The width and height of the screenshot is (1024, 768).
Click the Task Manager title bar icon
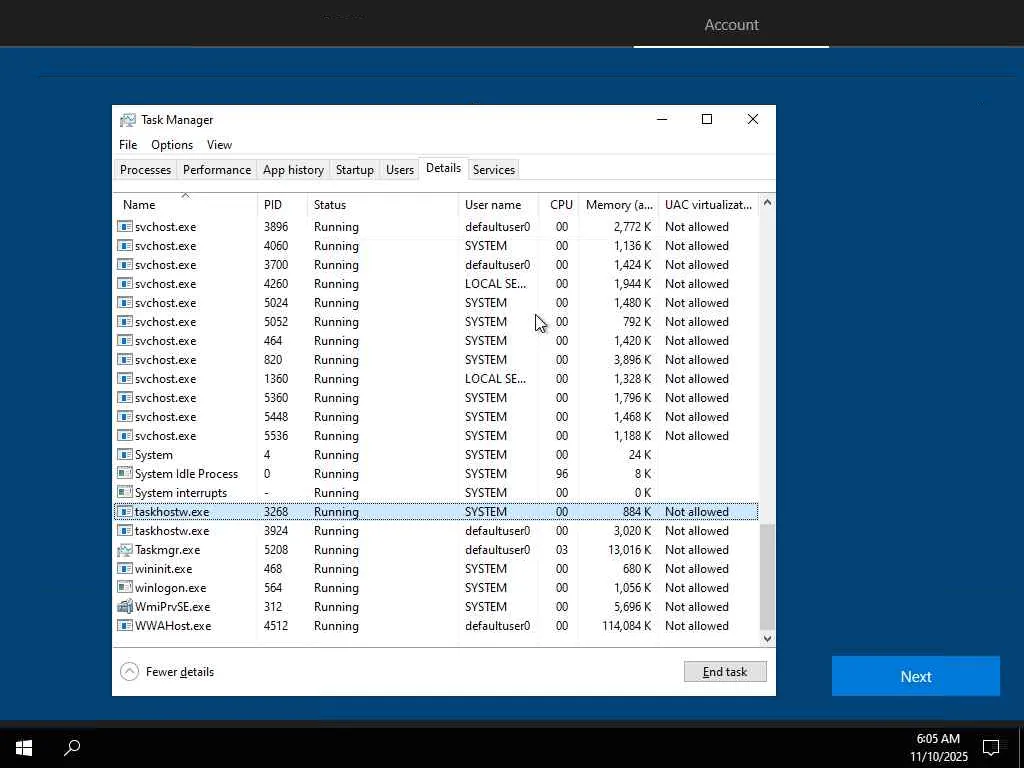coord(128,120)
